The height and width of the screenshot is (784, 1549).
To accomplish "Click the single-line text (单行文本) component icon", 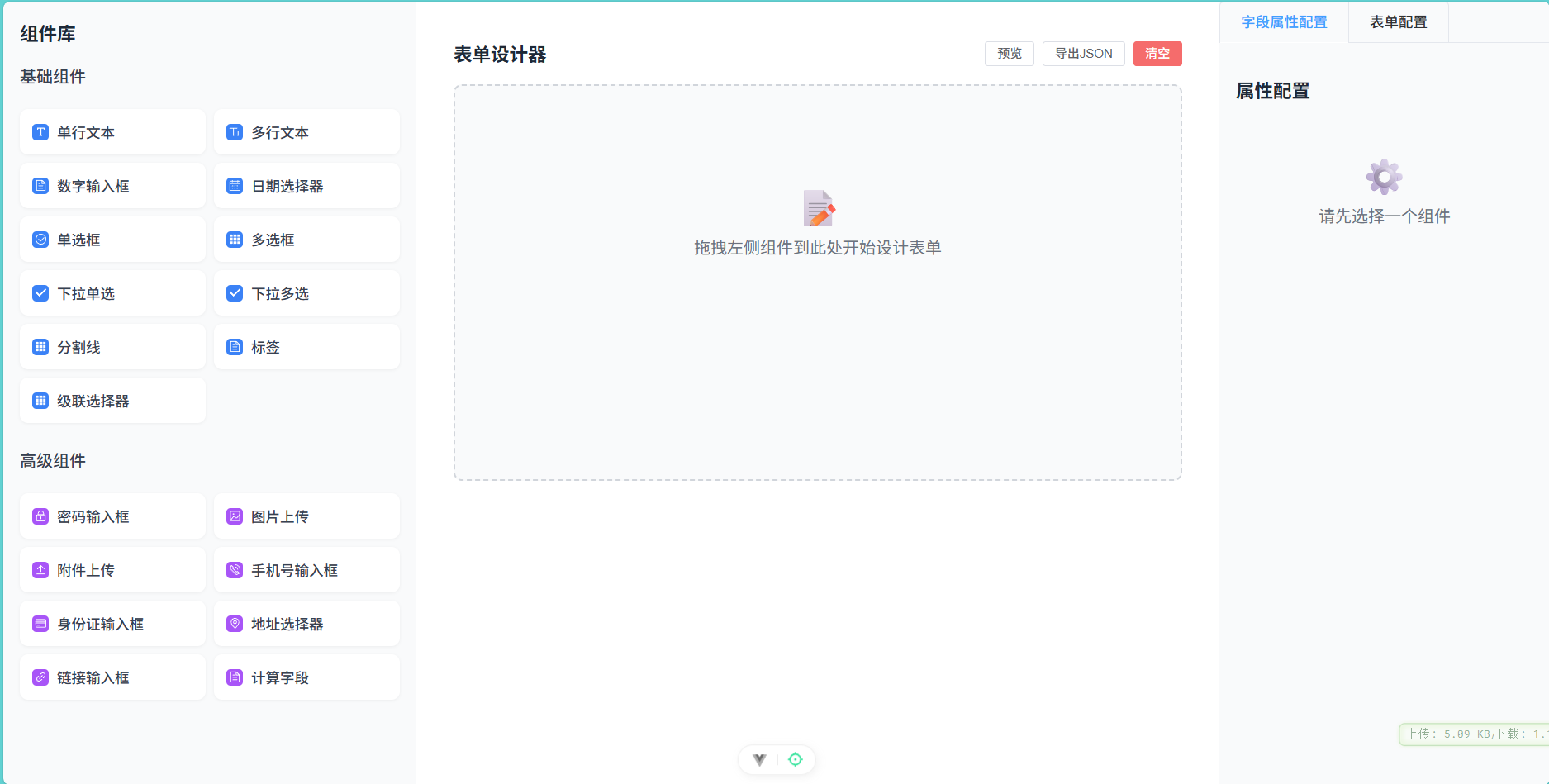I will tap(40, 132).
